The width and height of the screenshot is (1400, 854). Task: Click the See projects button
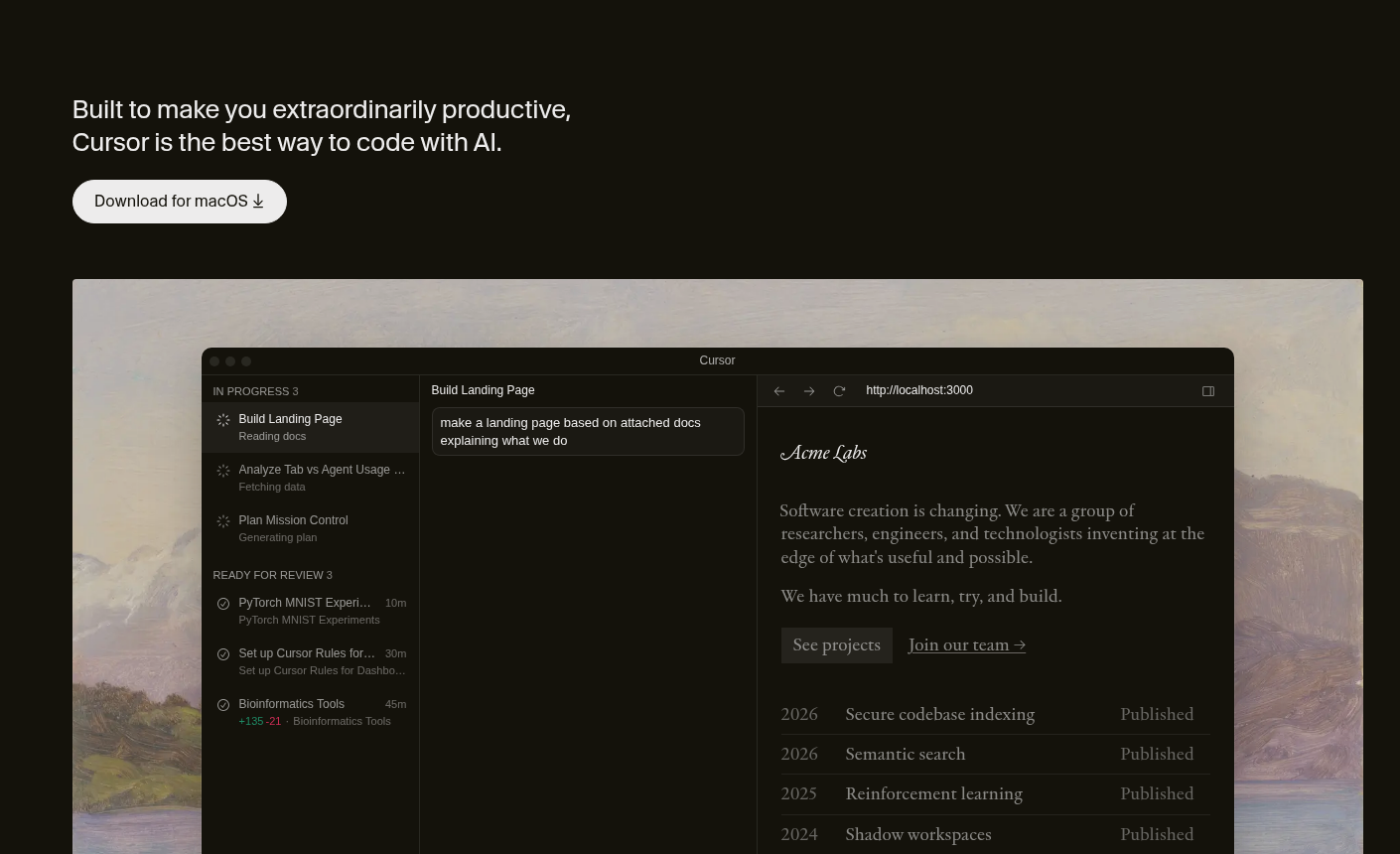tap(836, 645)
